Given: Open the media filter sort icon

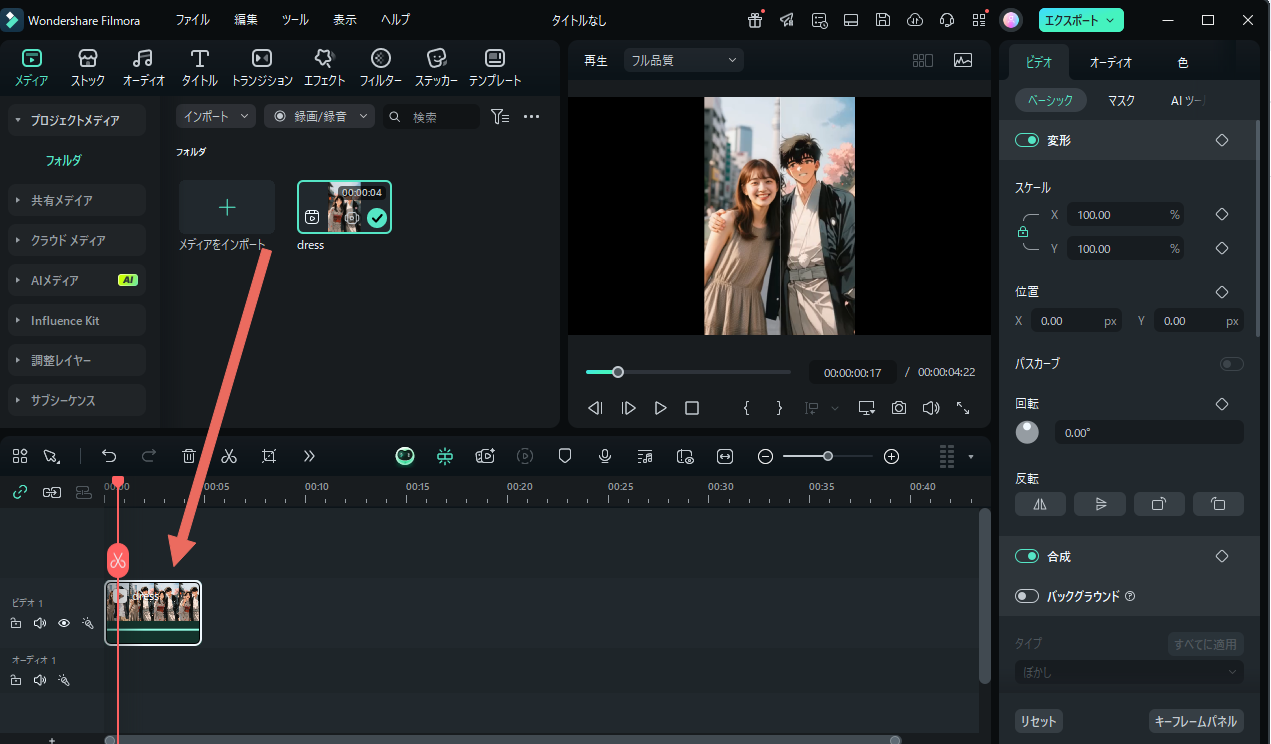Looking at the screenshot, I should coord(501,117).
